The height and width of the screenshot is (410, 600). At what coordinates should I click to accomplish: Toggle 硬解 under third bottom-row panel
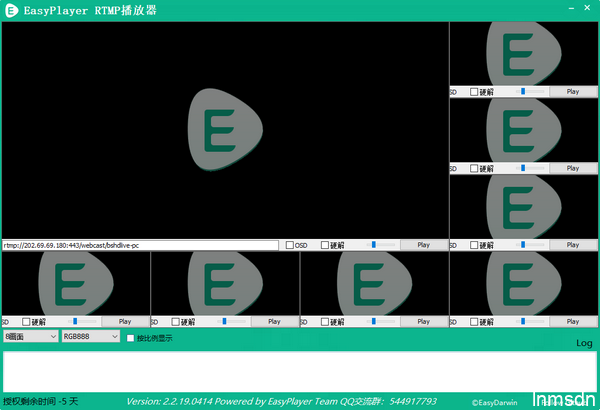click(x=324, y=322)
